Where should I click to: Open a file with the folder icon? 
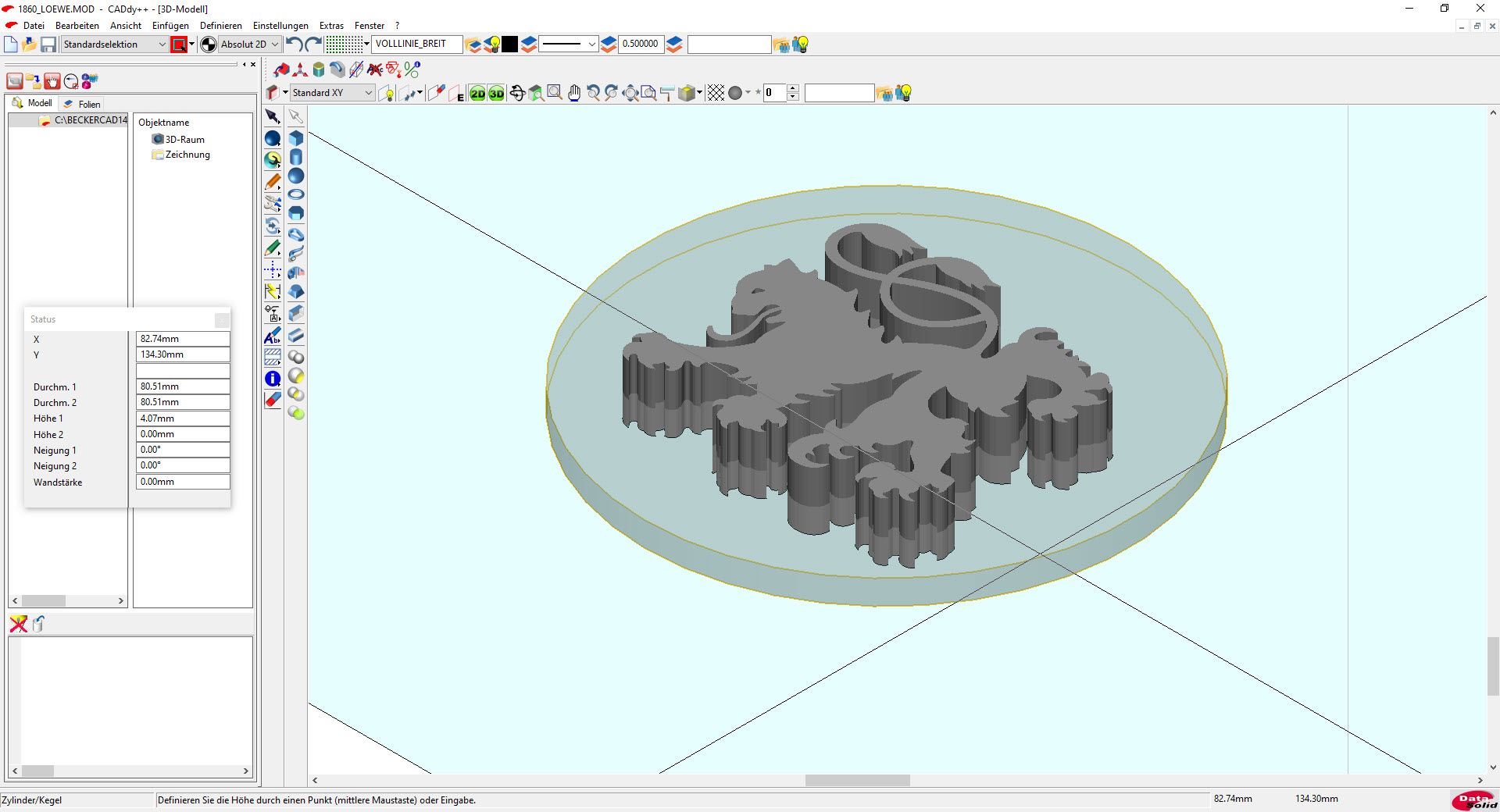point(30,45)
